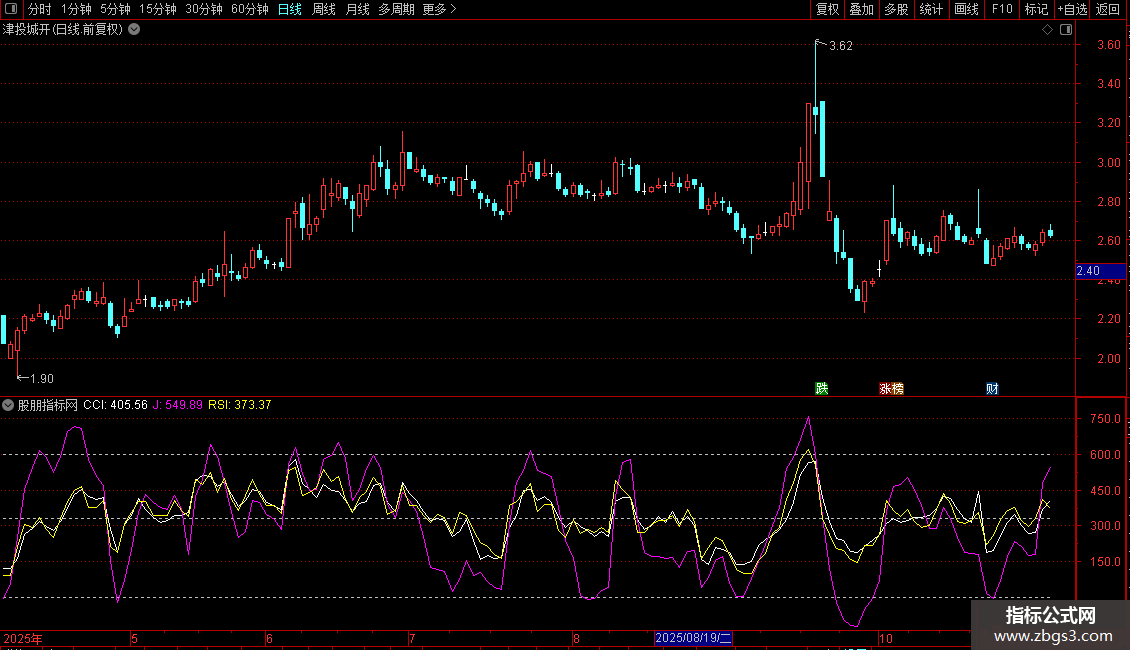Click the 股朋指标网 indicator name
Screen dimensions: 1130x650
pos(48,405)
